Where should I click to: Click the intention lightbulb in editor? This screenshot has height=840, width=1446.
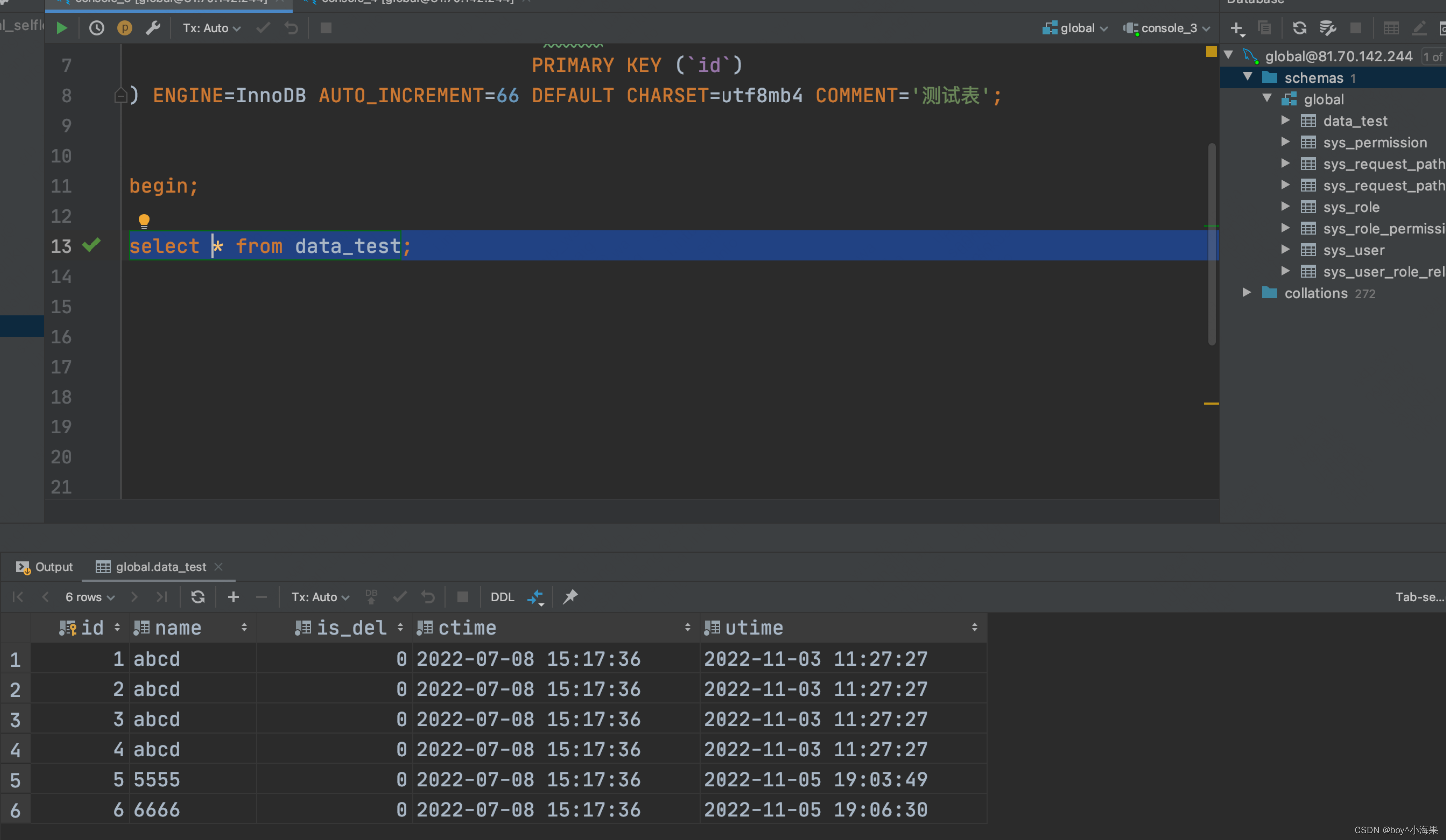pyautogui.click(x=144, y=220)
